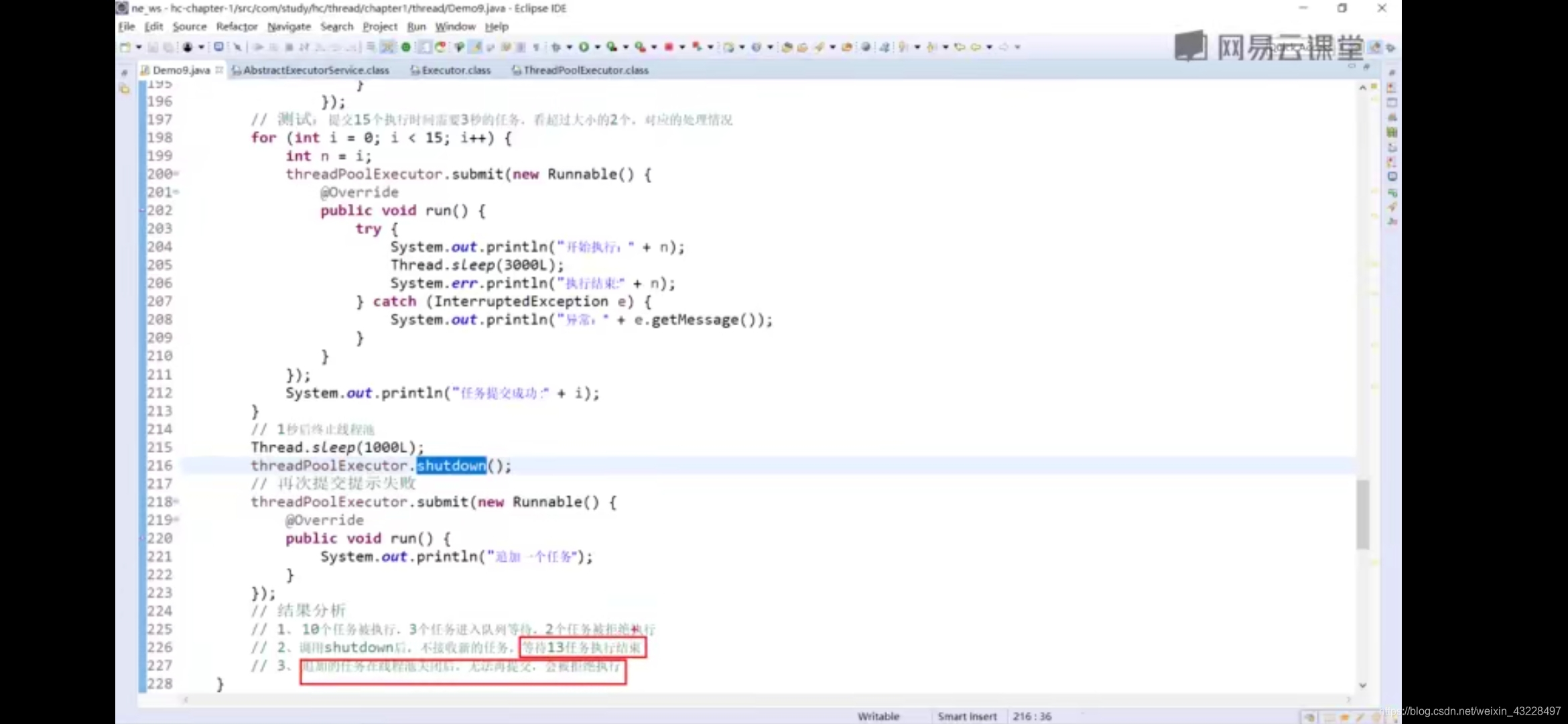Click the Save All toolbar icon
1568x724 pixels.
tap(168, 47)
